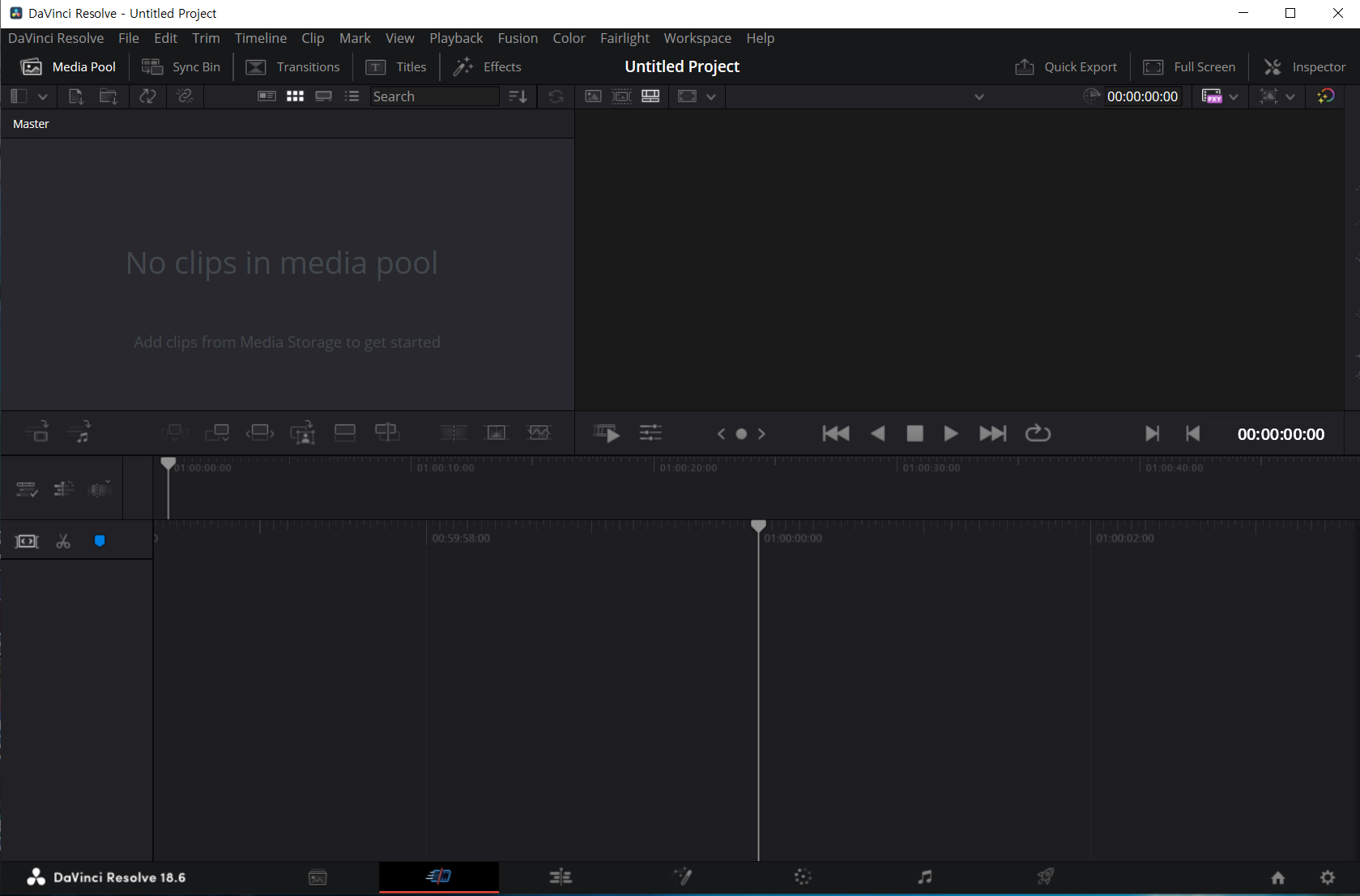
Task: Play the timeline in reverse
Action: [877, 433]
